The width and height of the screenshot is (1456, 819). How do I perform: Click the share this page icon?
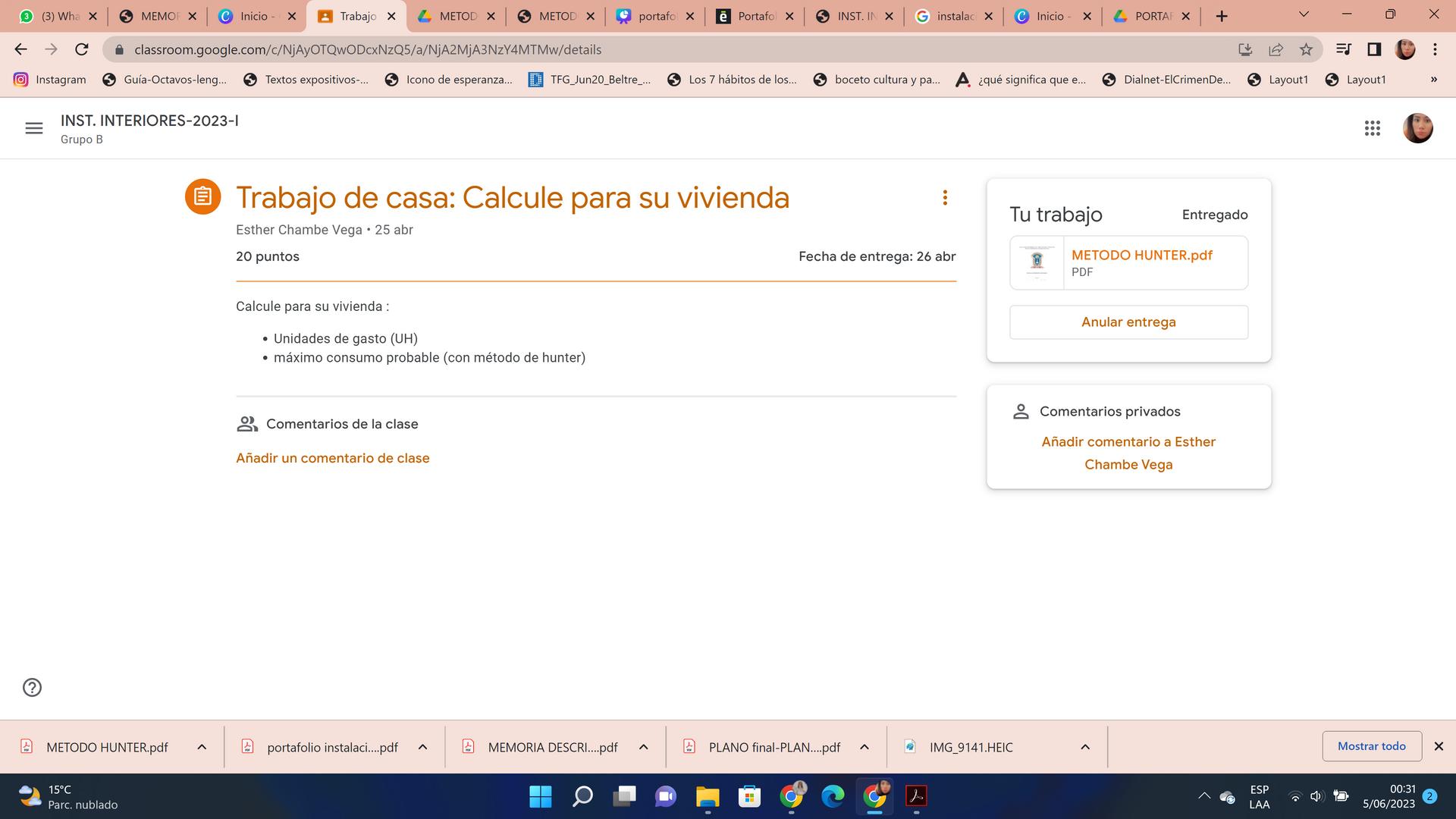pos(1276,49)
